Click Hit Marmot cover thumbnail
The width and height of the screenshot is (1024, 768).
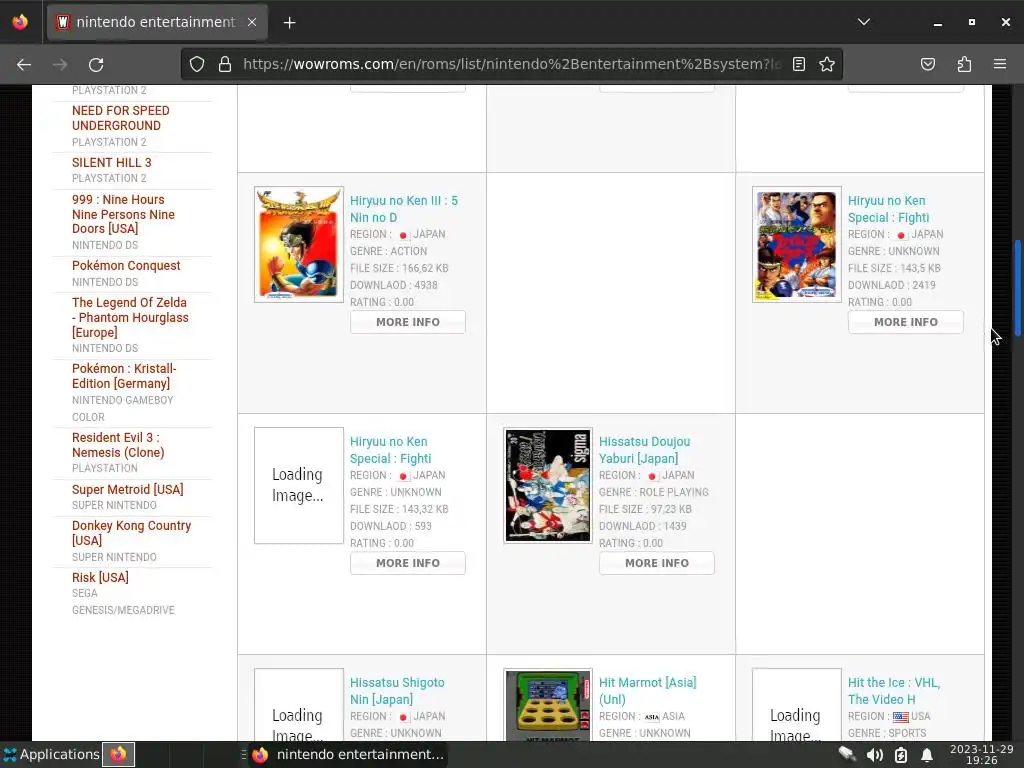(x=548, y=705)
